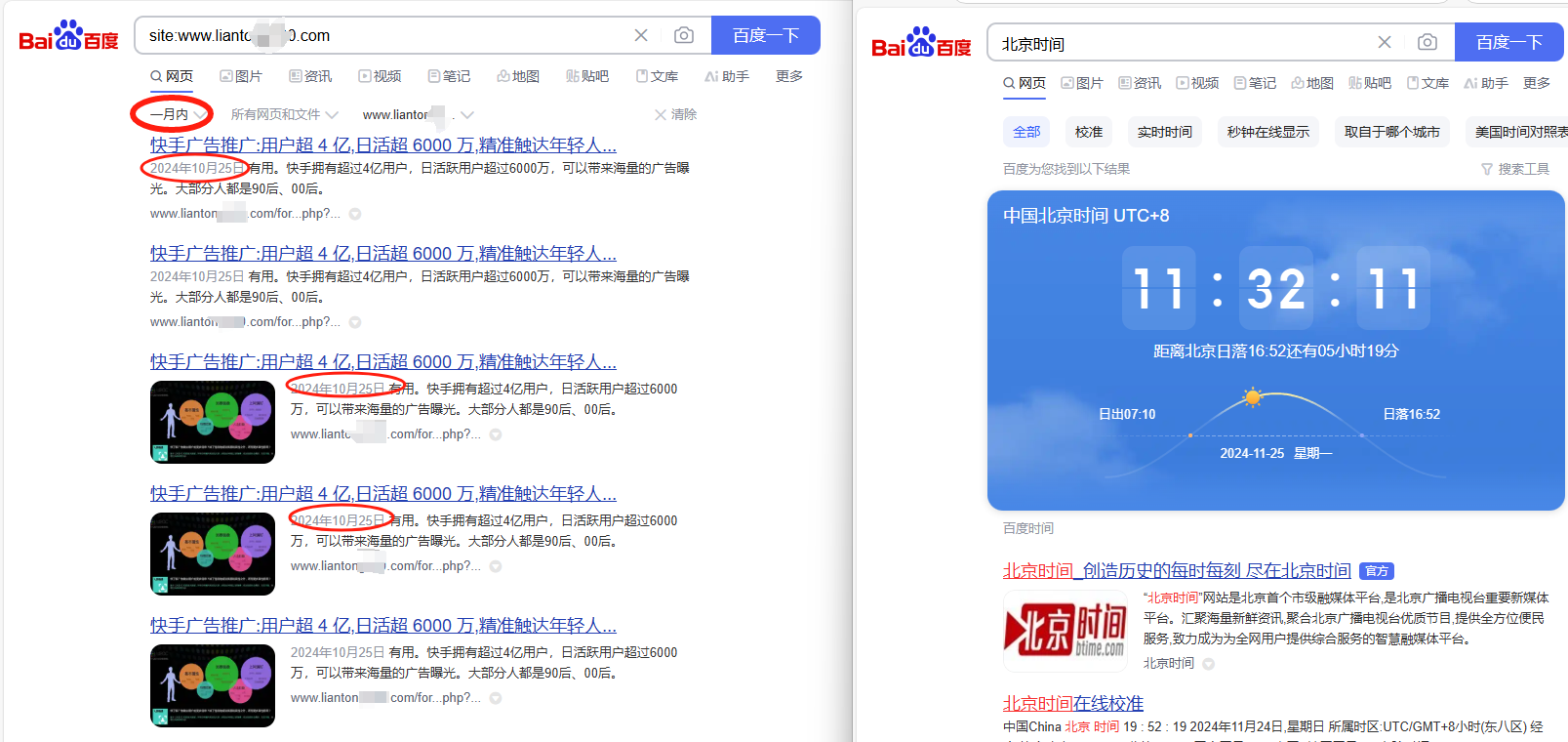Screen dimensions: 1568x742
Task: Open camera image search in left window
Action: tap(684, 35)
